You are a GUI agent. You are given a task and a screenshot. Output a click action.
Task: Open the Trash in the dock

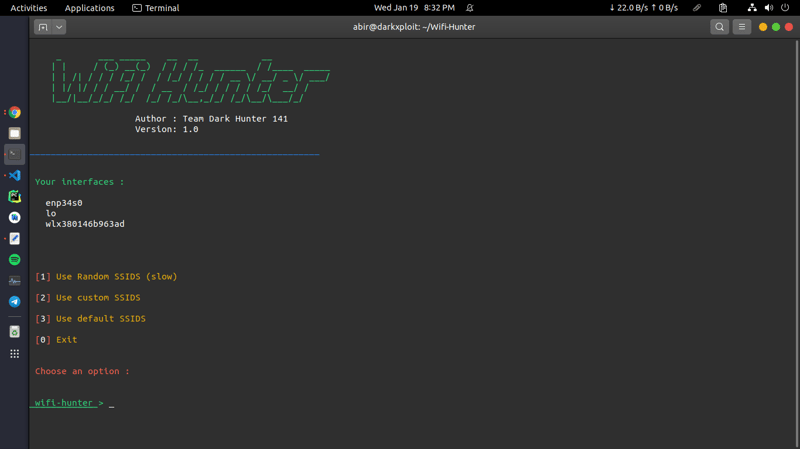tap(15, 331)
